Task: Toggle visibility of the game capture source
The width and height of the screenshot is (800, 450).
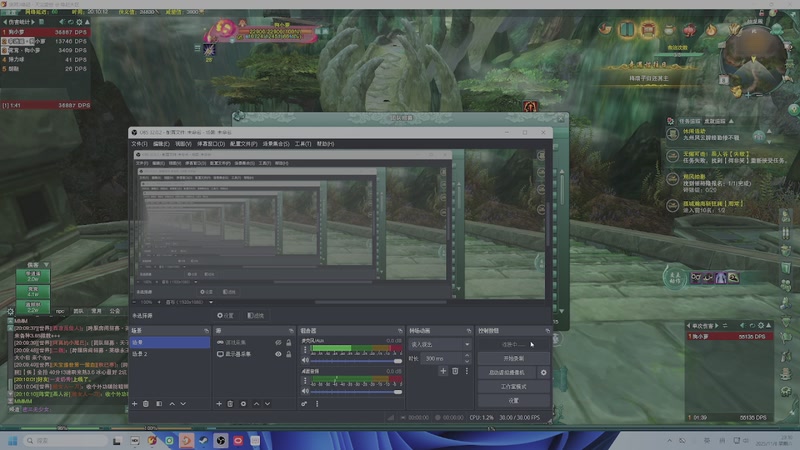Action: point(278,342)
